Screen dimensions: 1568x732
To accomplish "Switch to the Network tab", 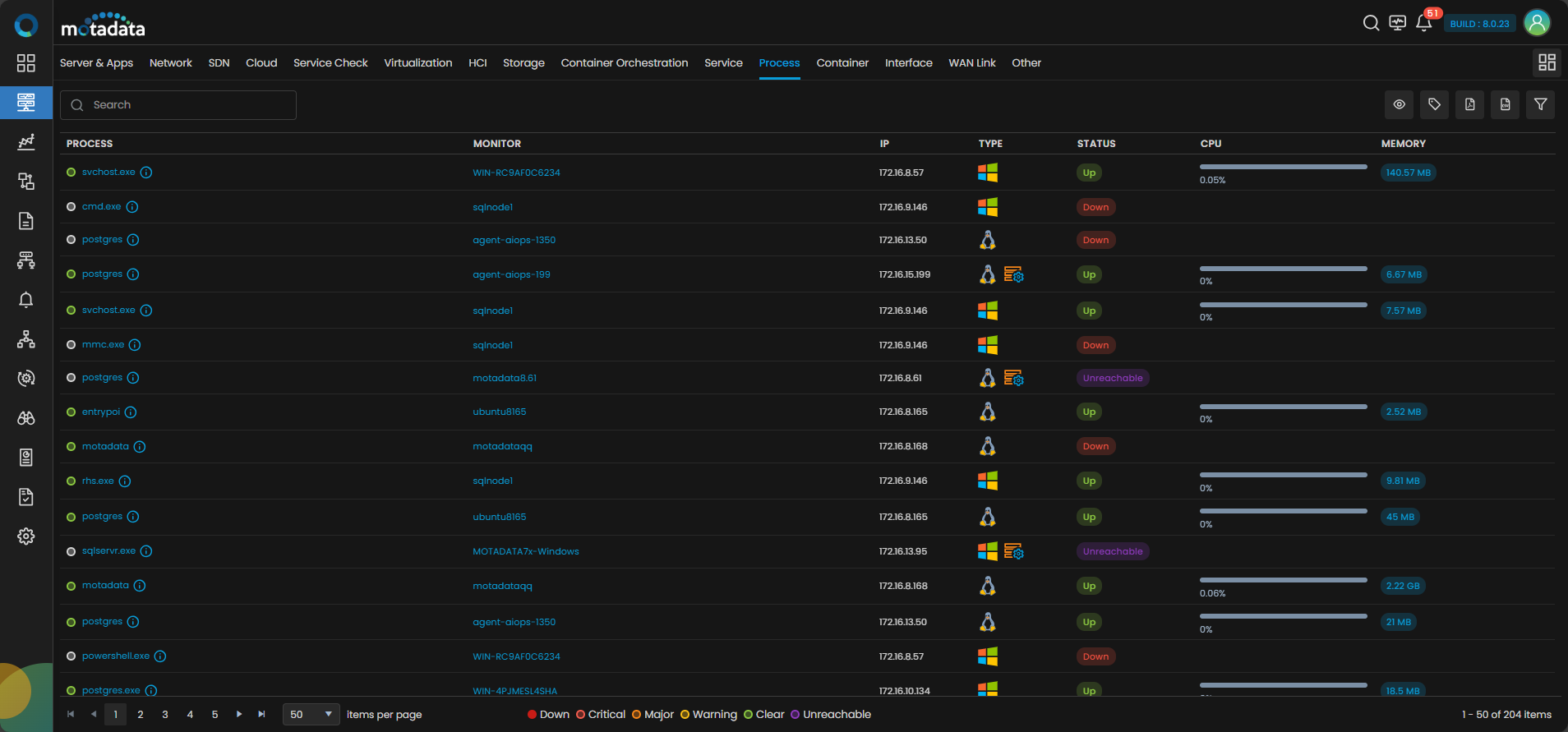I will [171, 63].
